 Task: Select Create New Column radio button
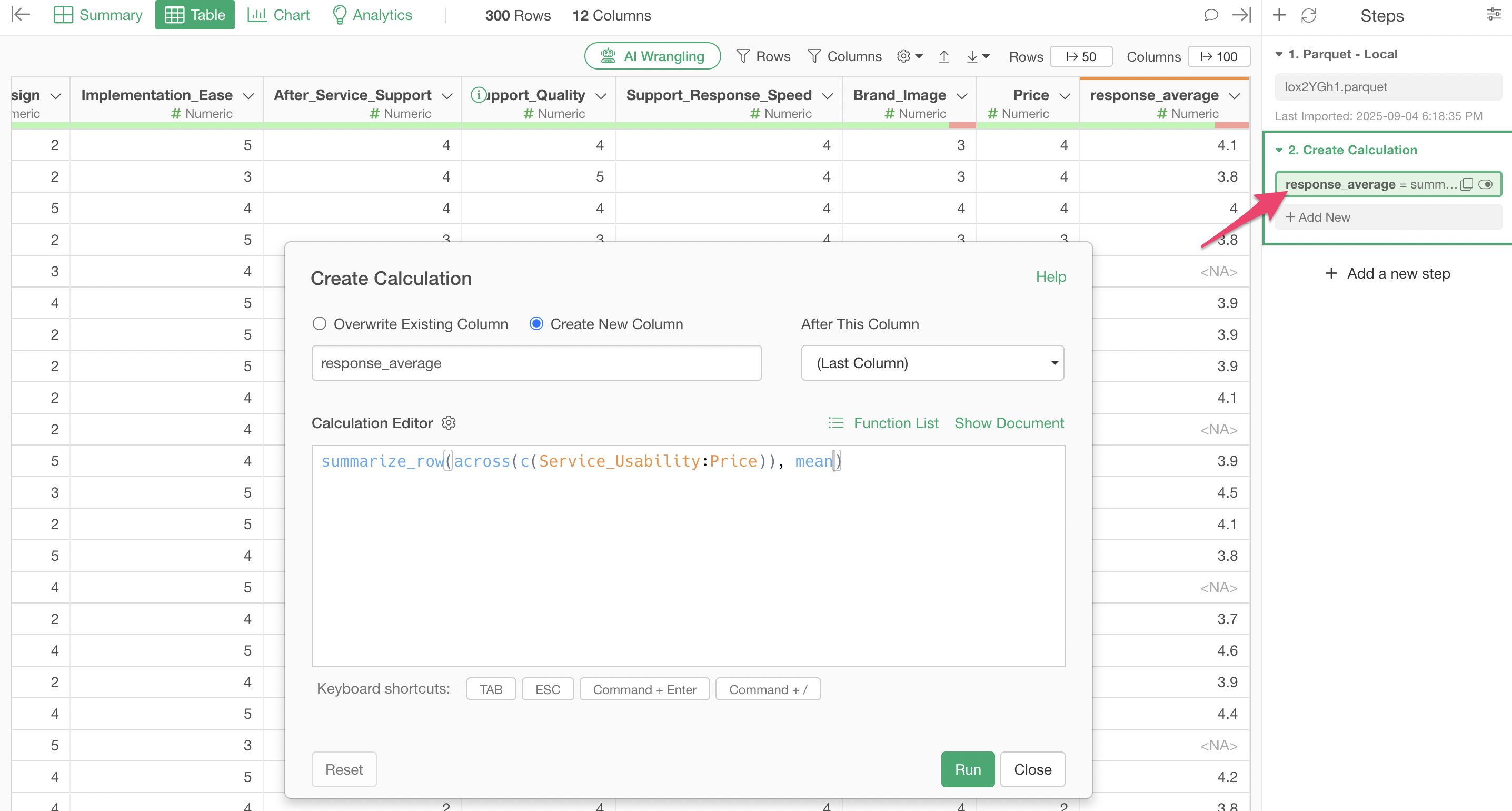[536, 323]
